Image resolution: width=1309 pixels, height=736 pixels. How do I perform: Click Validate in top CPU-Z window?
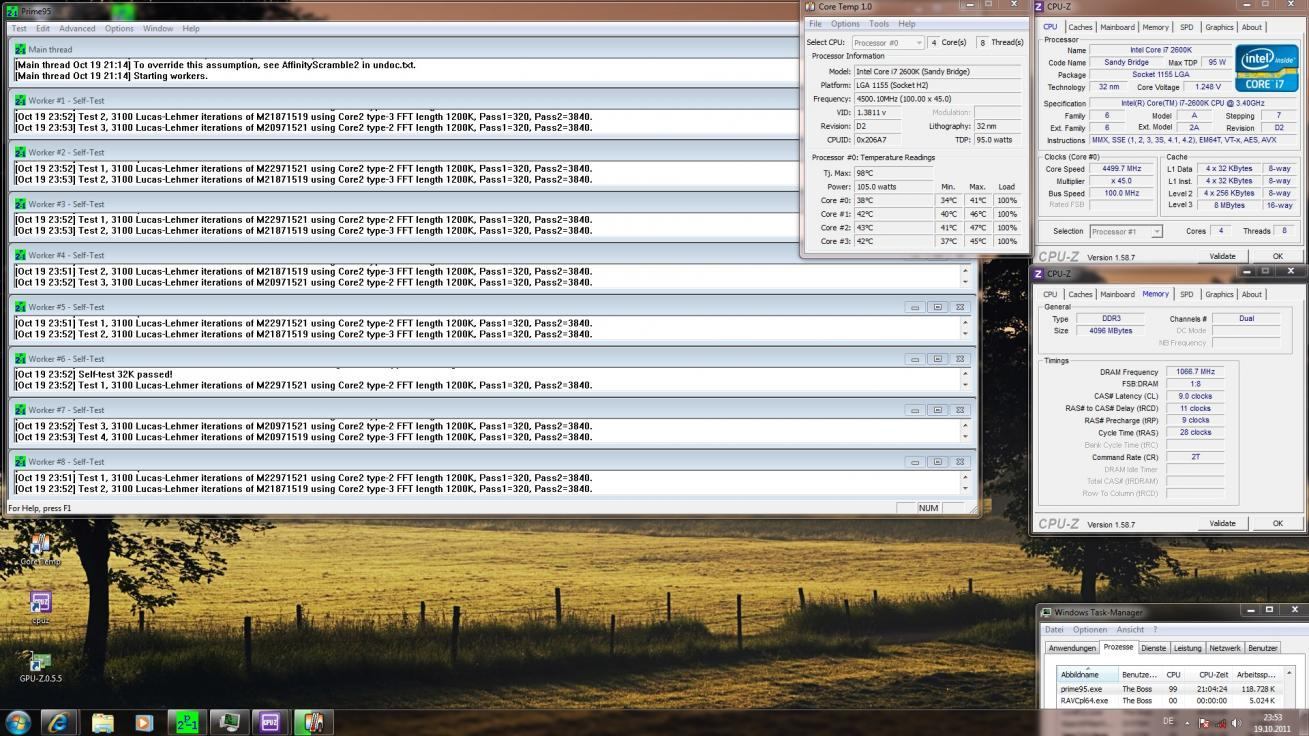point(1222,256)
